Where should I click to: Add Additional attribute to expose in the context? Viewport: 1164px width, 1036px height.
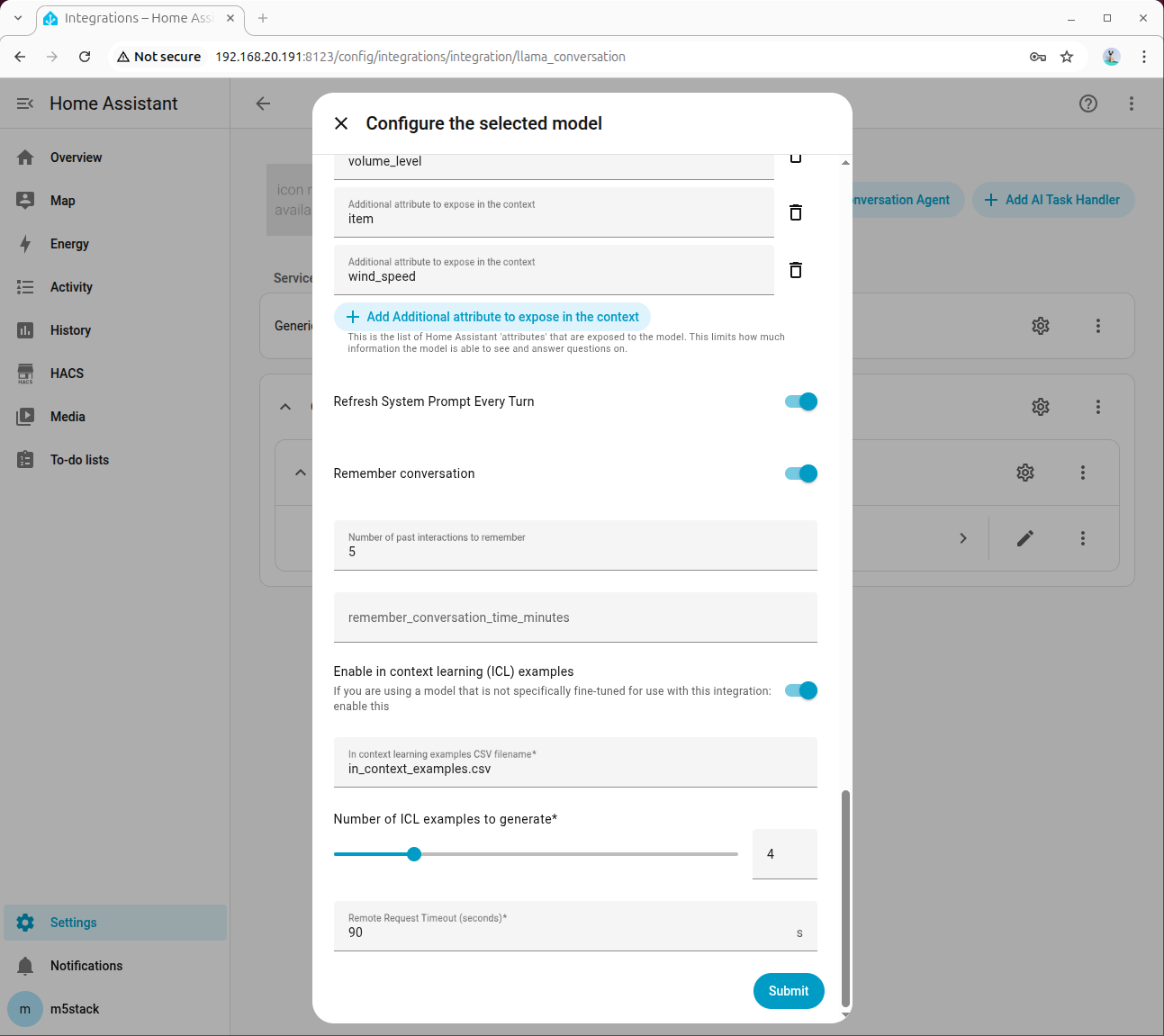492,317
